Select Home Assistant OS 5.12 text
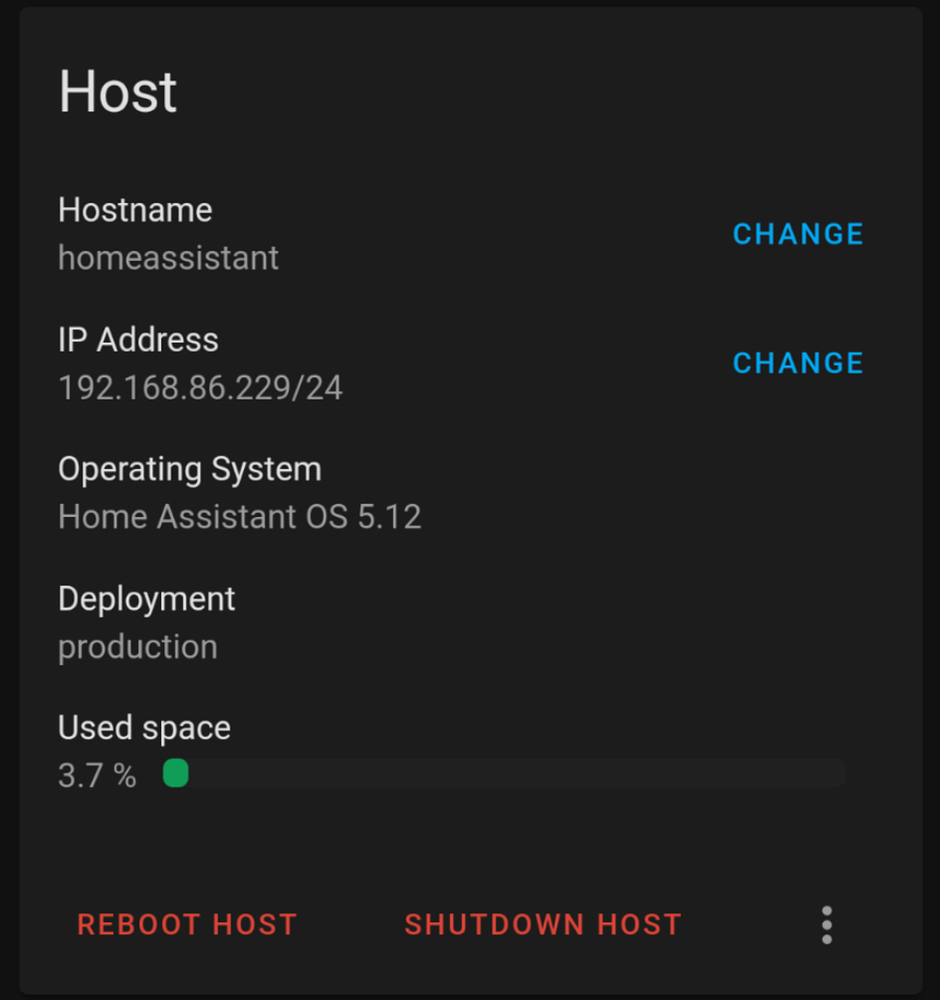 tap(240, 517)
